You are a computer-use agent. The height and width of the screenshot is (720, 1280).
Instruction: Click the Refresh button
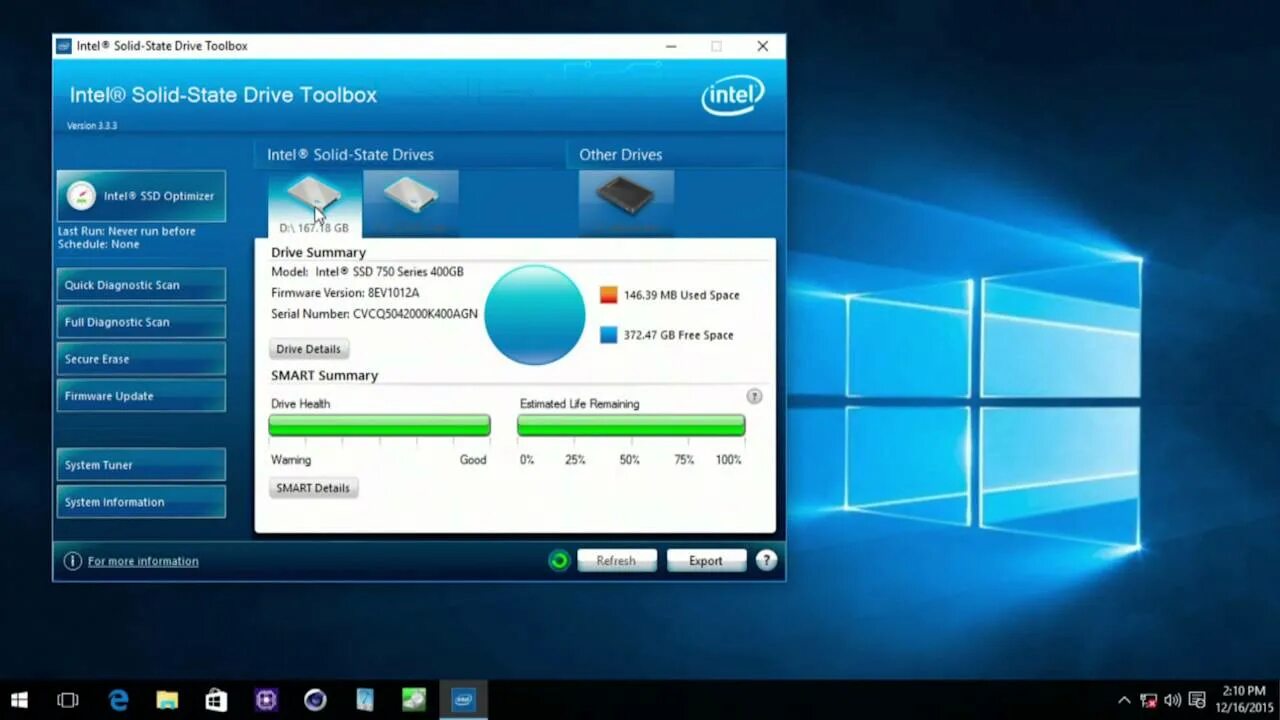click(x=616, y=561)
